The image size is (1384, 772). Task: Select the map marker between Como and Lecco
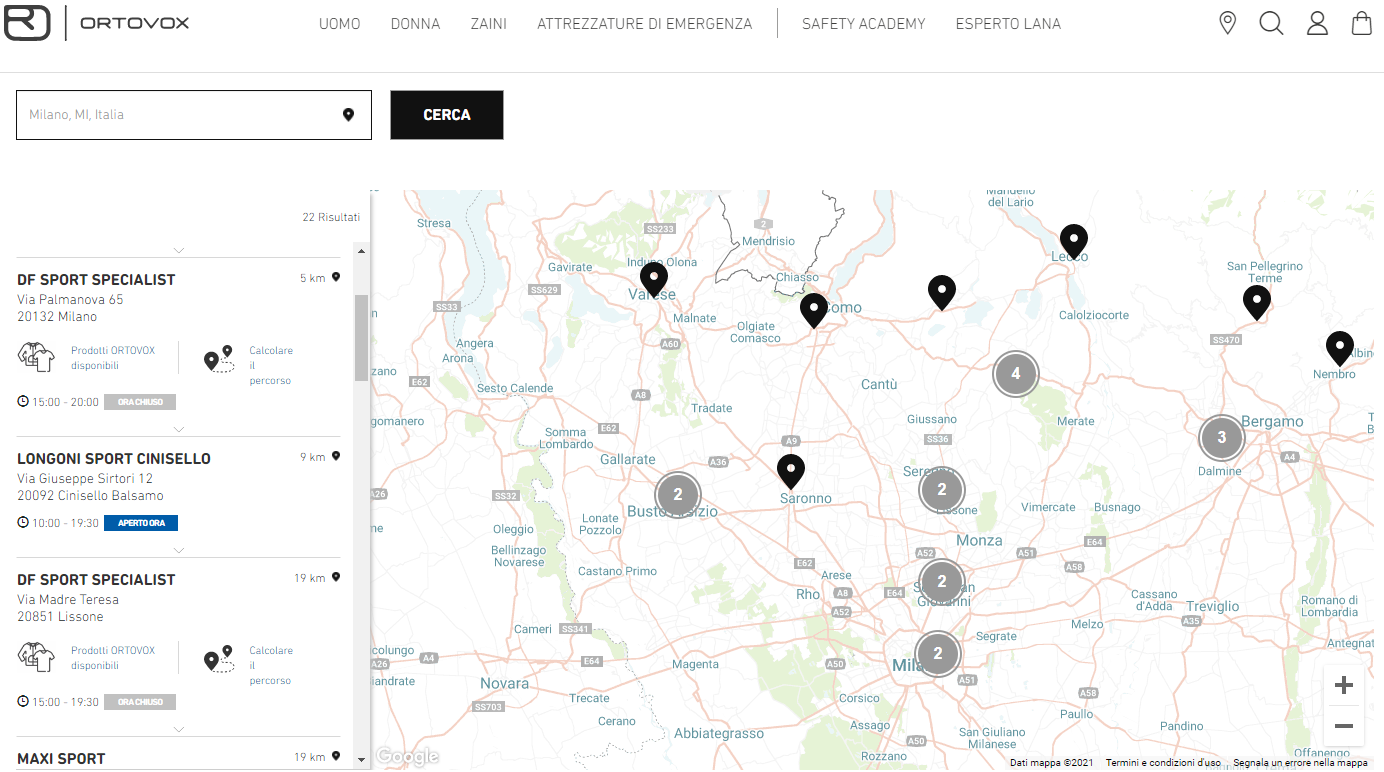pos(942,292)
